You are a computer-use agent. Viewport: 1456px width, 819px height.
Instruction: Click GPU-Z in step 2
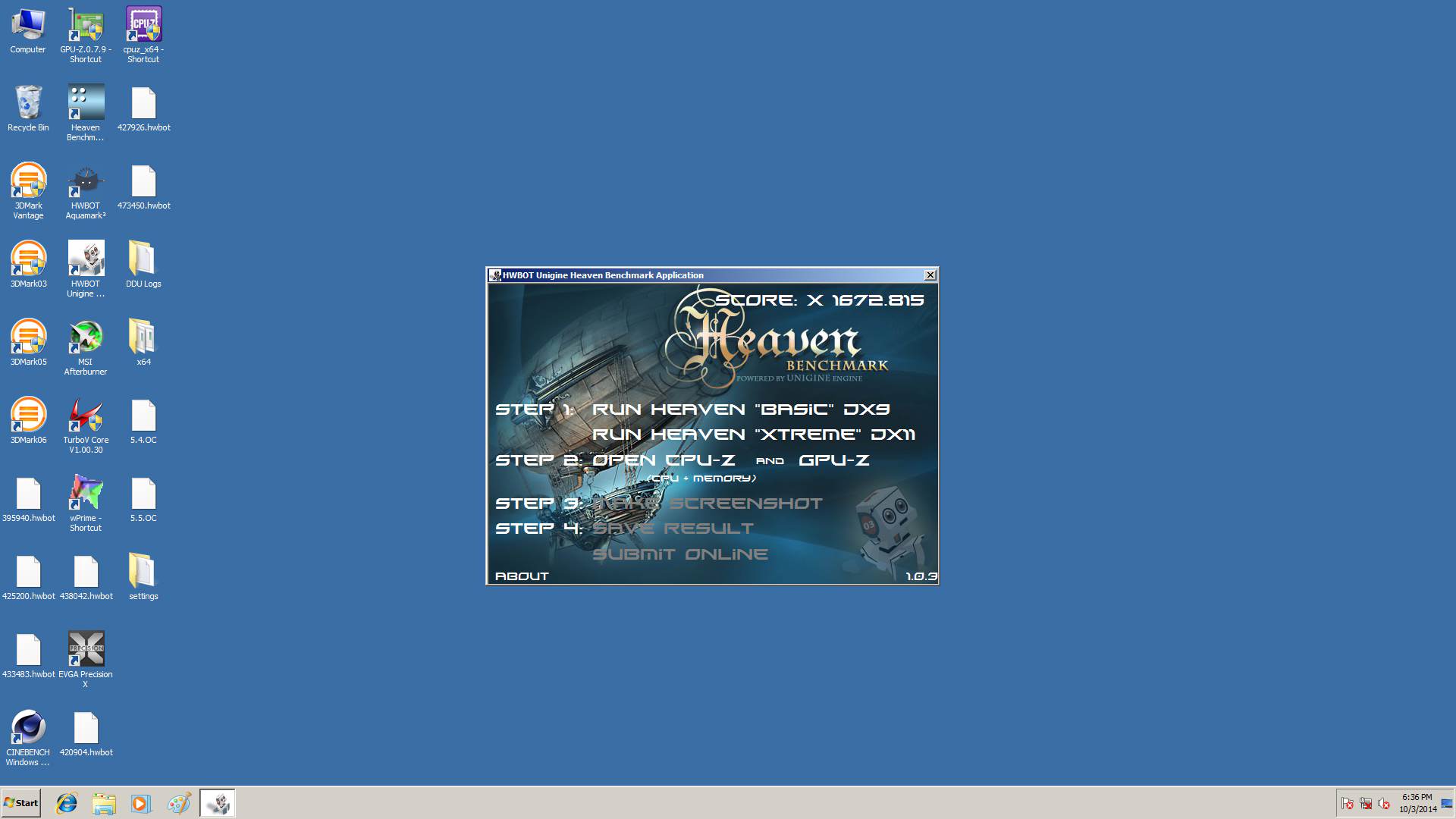pyautogui.click(x=834, y=460)
